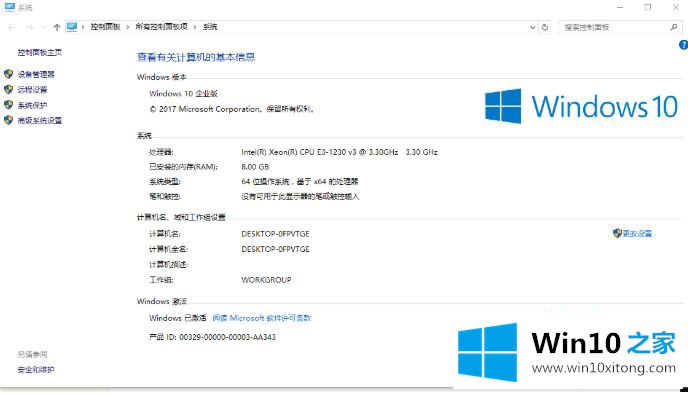688x394 pixels.
Task: Click the system window title icon
Action: [10, 7]
